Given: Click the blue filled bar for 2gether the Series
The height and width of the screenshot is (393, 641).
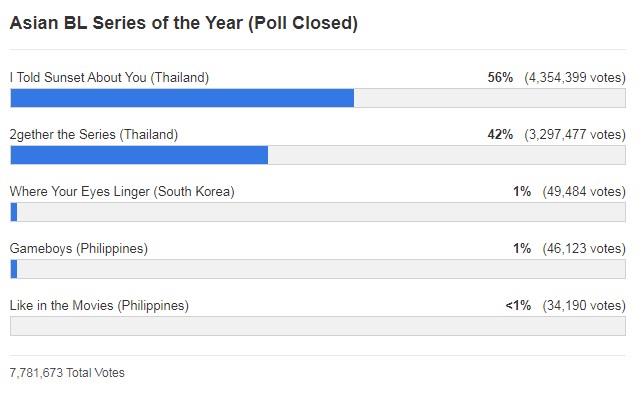Looking at the screenshot, I should click(139, 155).
